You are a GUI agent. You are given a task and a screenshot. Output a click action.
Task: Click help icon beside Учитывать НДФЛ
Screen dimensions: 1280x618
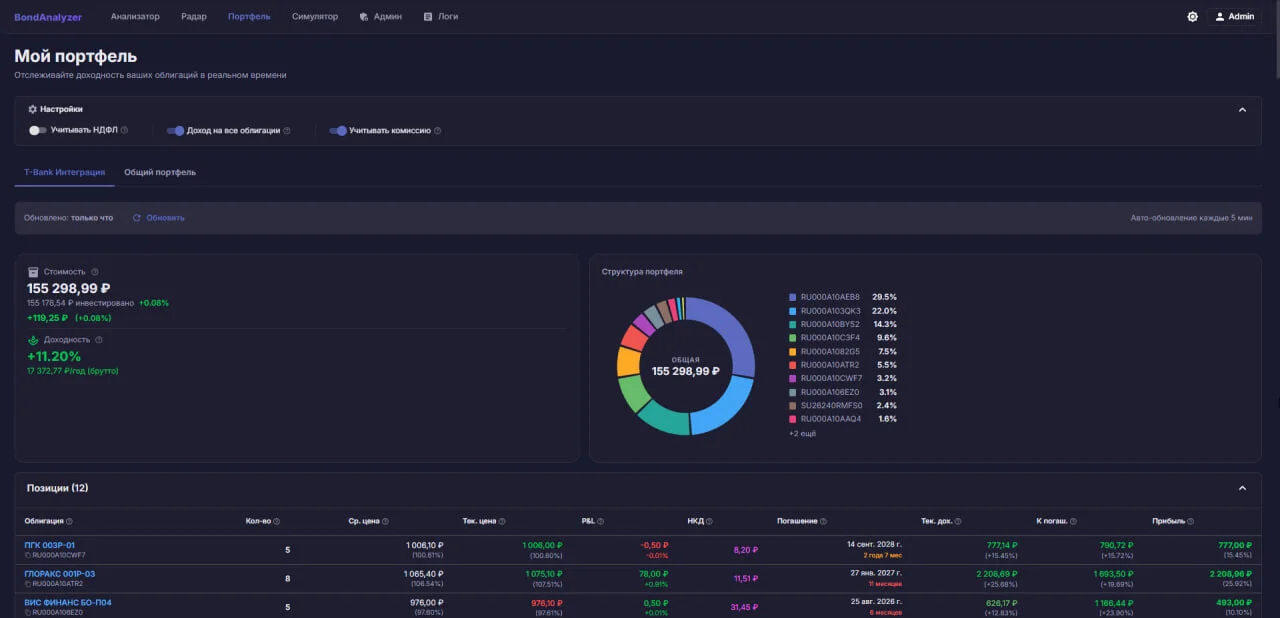click(124, 130)
